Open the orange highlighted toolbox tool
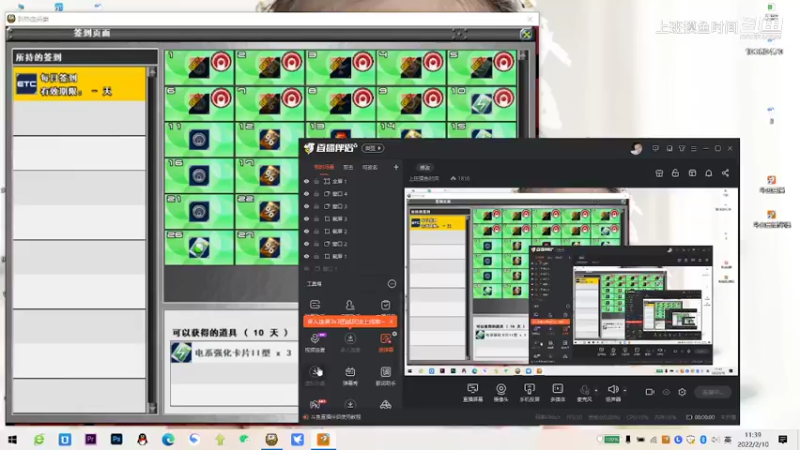This screenshot has height=450, width=800. (x=386, y=342)
